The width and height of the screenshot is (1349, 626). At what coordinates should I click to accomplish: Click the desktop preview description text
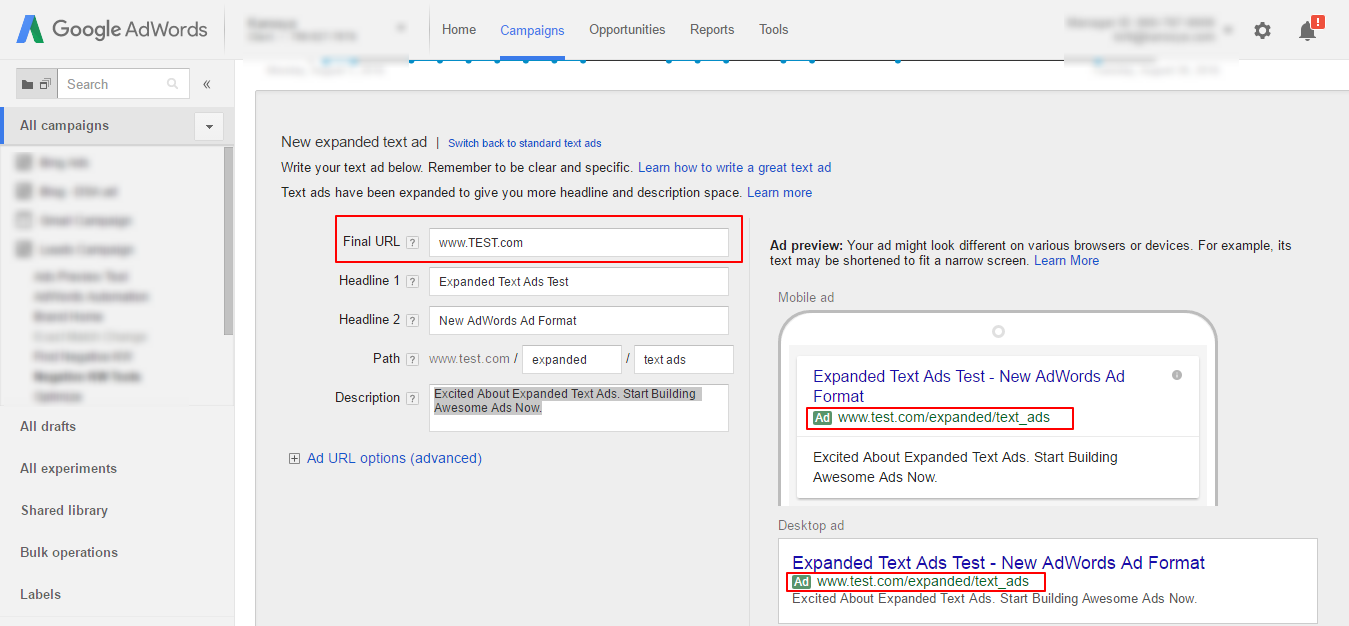point(994,598)
